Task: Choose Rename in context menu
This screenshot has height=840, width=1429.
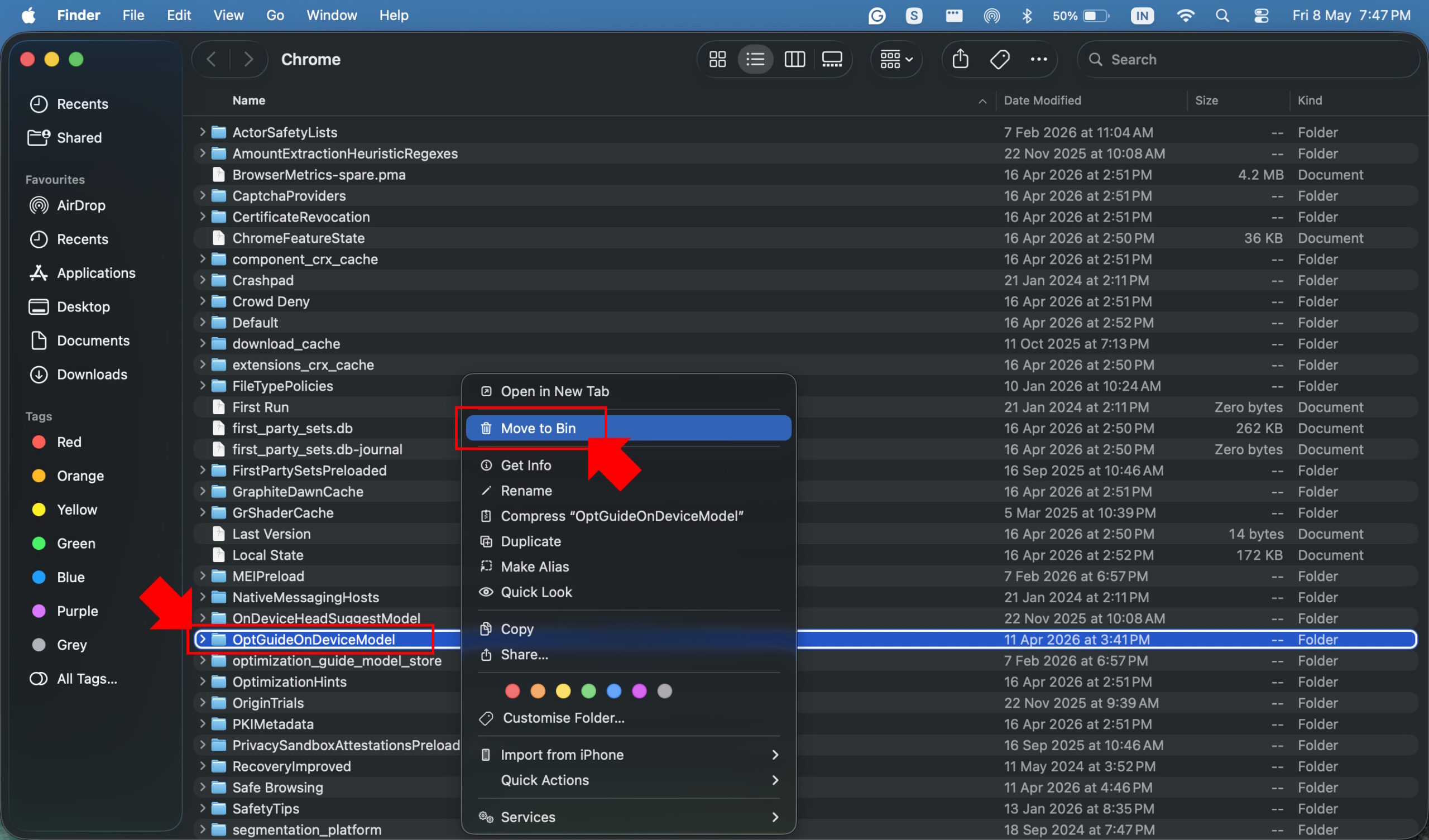Action: coord(629,491)
